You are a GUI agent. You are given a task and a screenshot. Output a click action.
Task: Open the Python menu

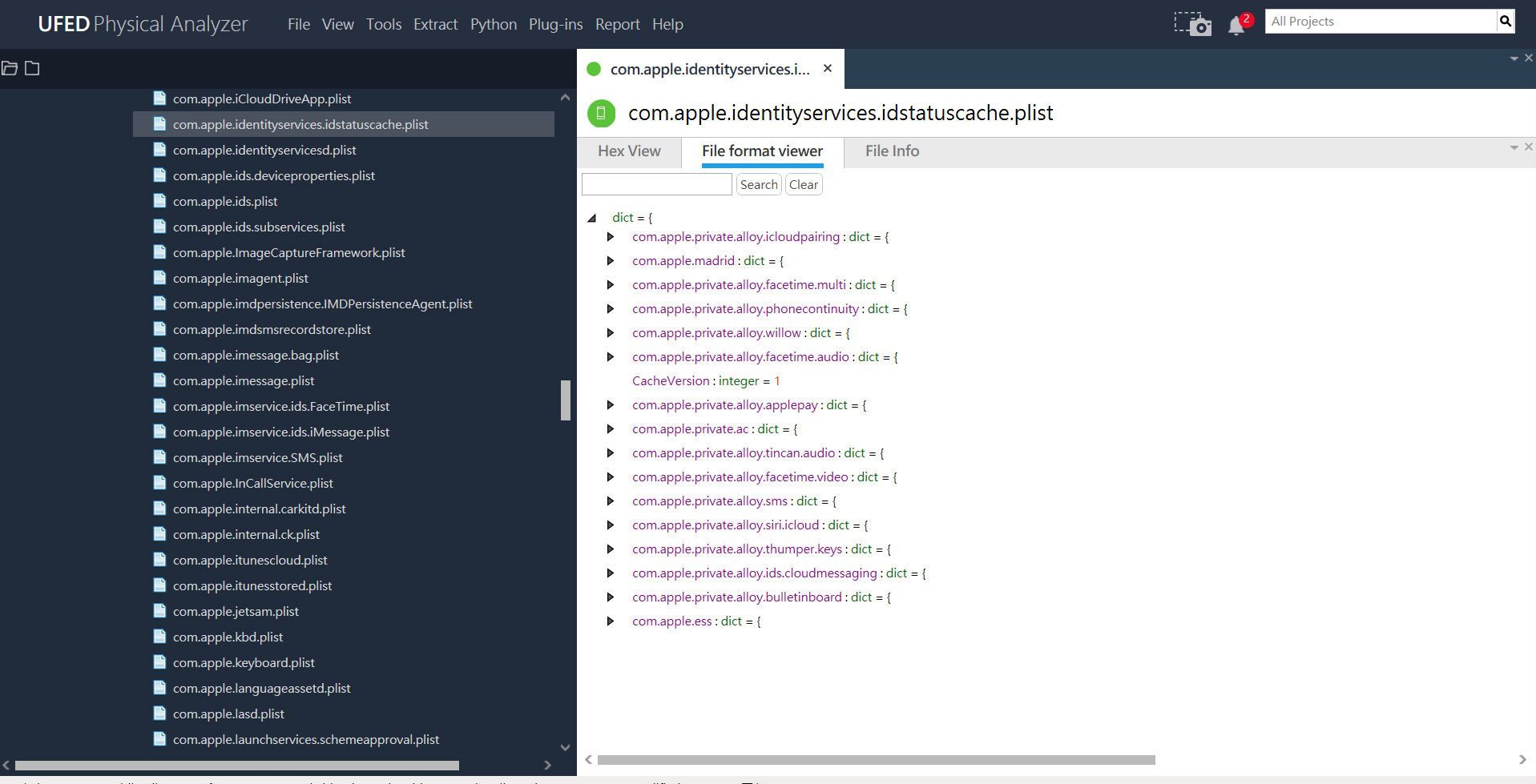[x=494, y=24]
